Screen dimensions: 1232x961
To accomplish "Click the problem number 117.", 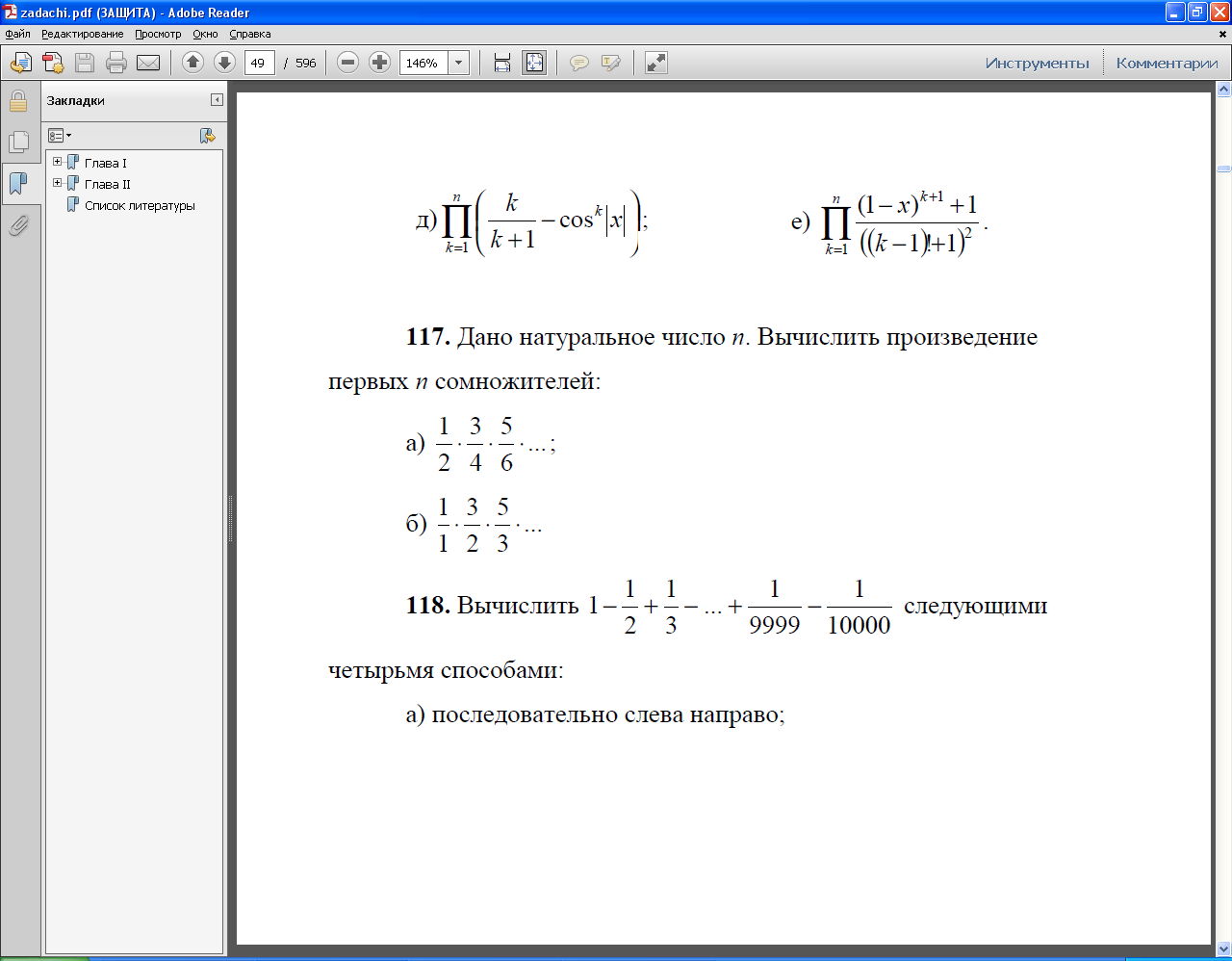I will pos(428,336).
